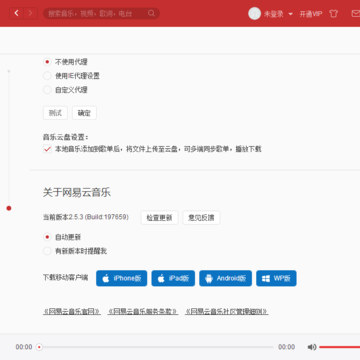Go forward with the right arrow button

click(x=30, y=13)
